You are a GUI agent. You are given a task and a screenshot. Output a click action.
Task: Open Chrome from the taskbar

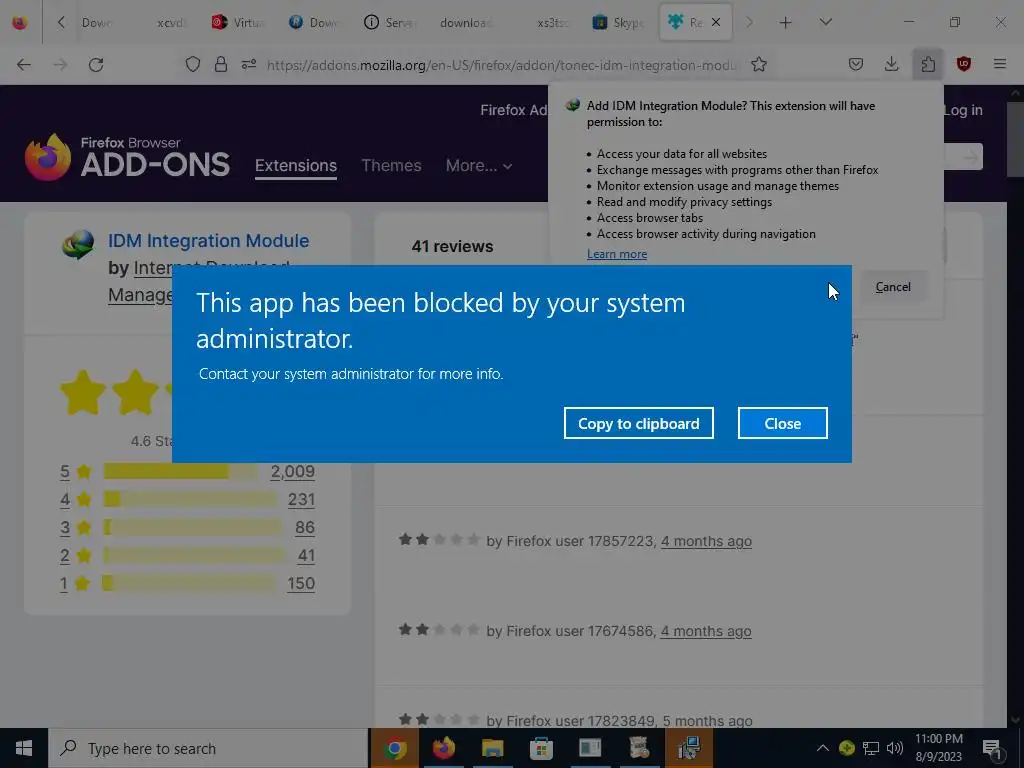point(395,748)
